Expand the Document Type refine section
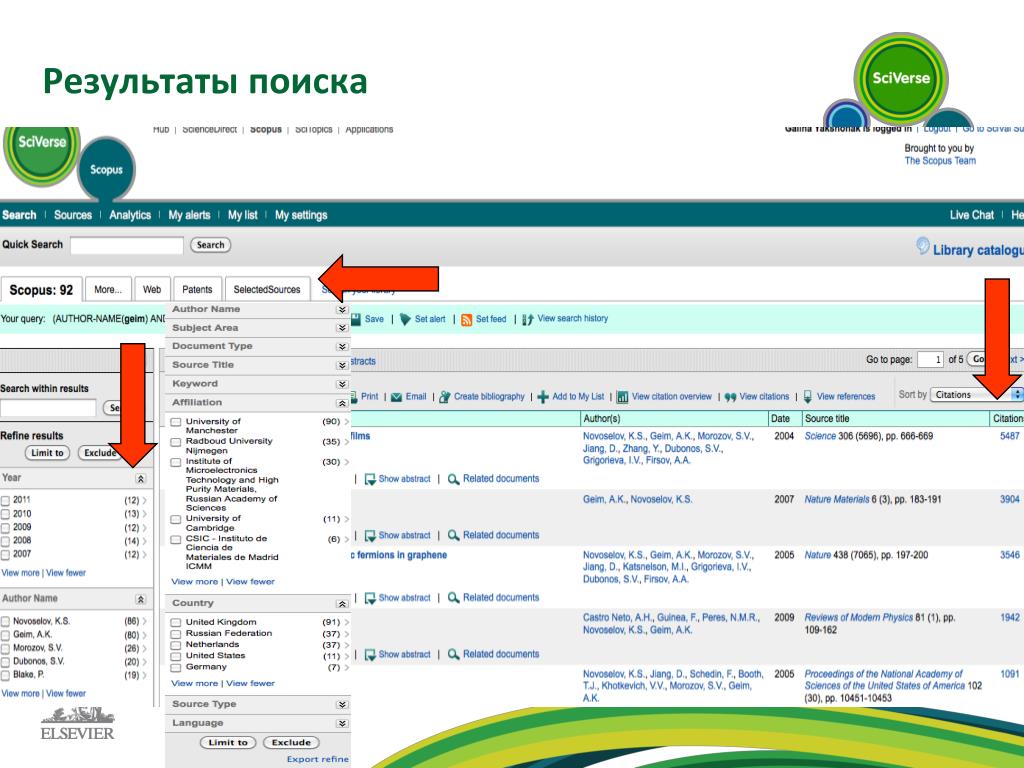This screenshot has width=1024, height=768. (342, 347)
